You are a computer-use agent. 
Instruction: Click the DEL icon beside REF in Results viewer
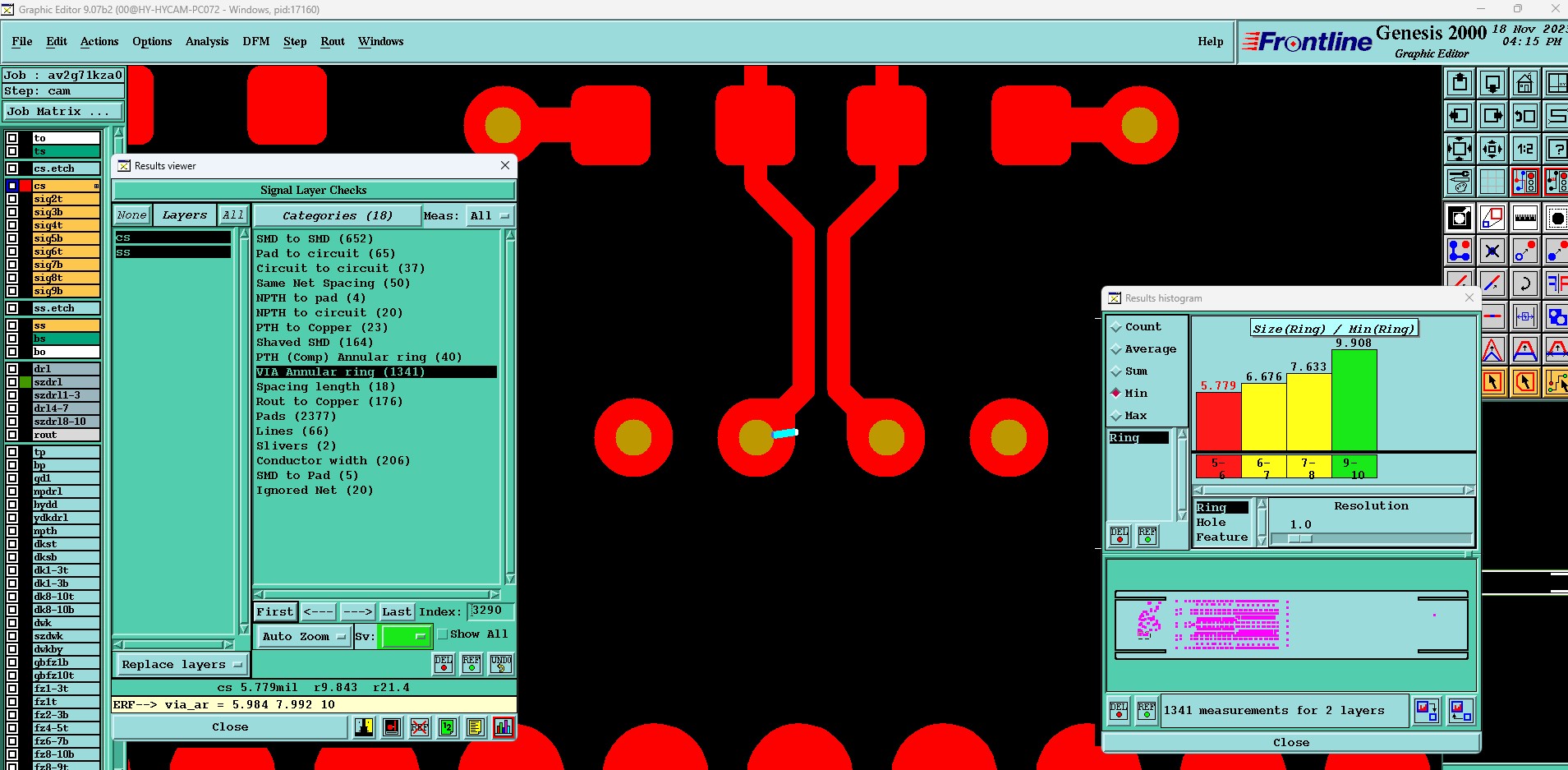[444, 663]
